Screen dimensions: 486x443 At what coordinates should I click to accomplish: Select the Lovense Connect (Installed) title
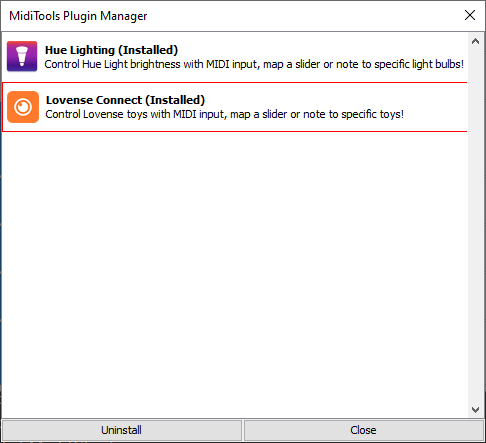pos(125,100)
